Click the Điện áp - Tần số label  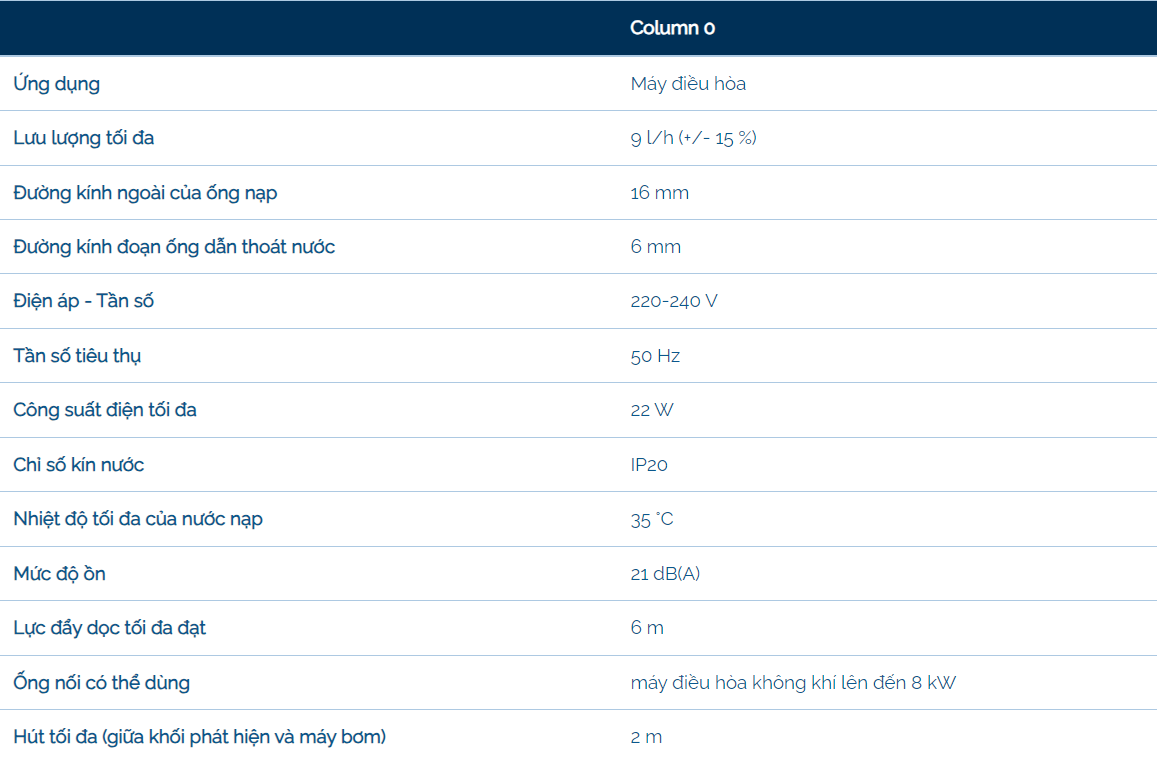click(x=84, y=301)
